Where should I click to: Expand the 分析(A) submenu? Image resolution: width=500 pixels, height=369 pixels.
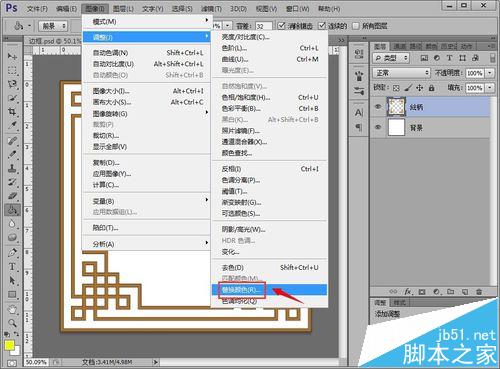pos(146,244)
